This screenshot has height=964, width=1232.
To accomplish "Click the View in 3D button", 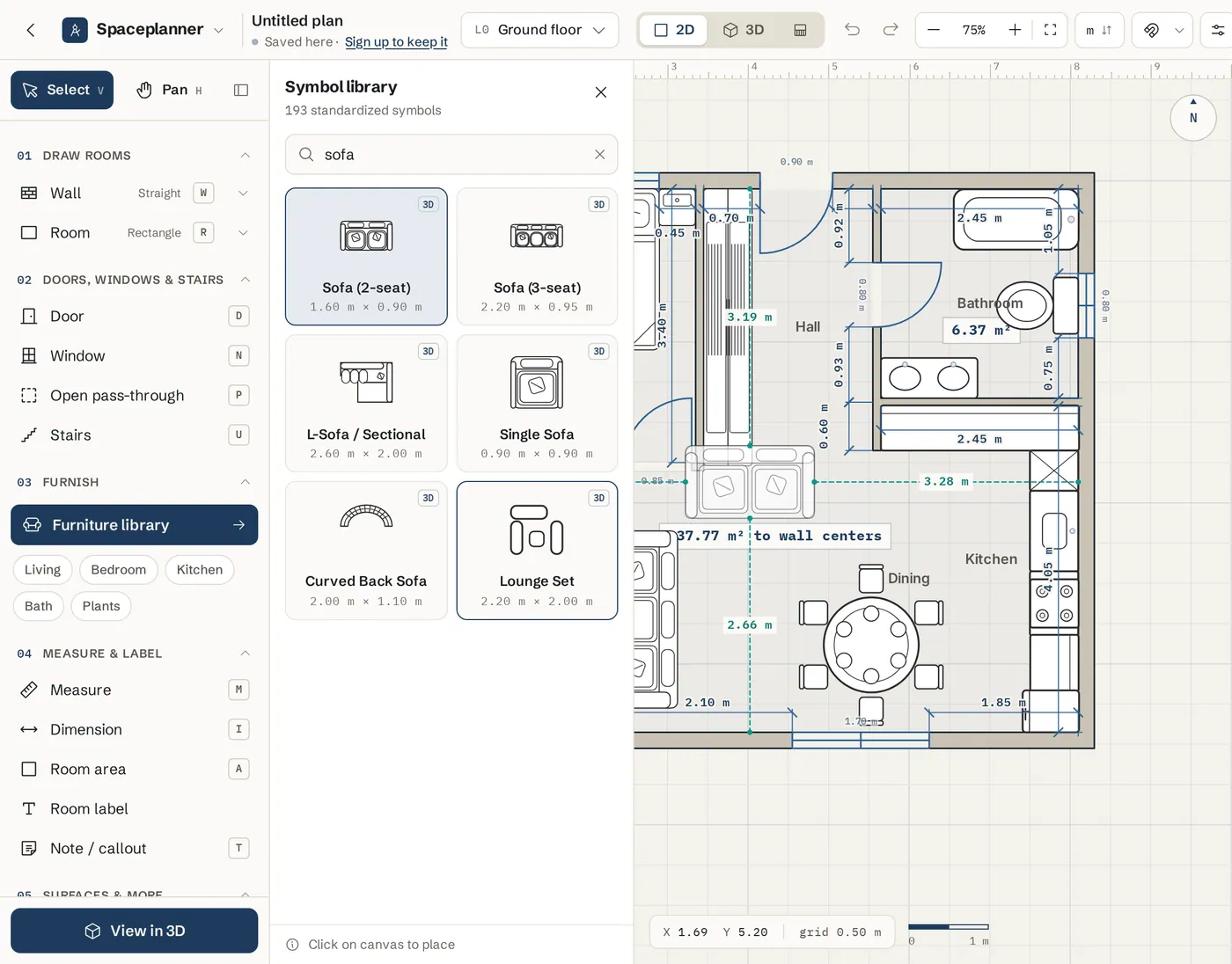I will (x=135, y=931).
